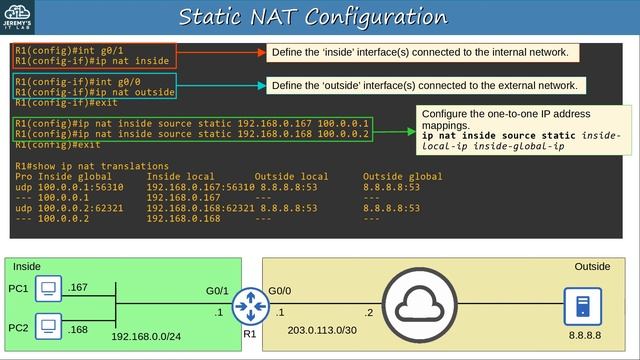Click the '100.0.0.1:56310' table entry
The width and height of the screenshot is (640, 360).
click(80, 187)
